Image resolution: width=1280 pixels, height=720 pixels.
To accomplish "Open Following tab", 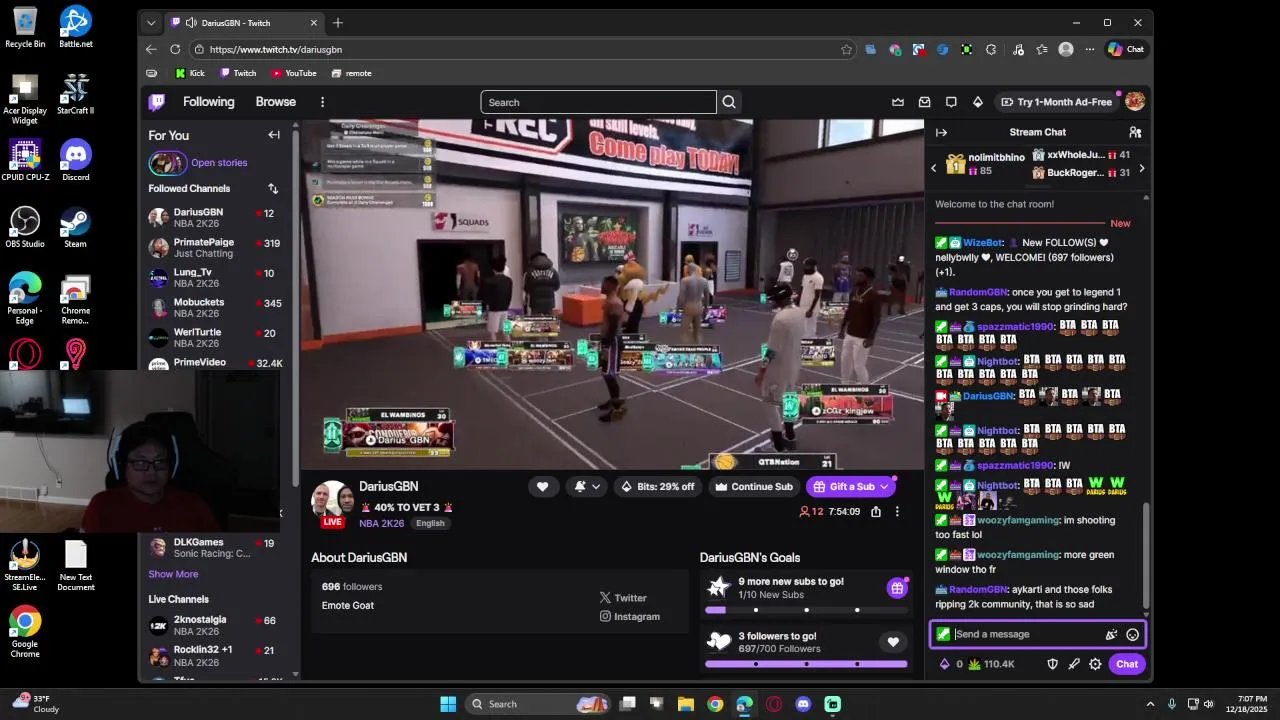I will (x=208, y=102).
